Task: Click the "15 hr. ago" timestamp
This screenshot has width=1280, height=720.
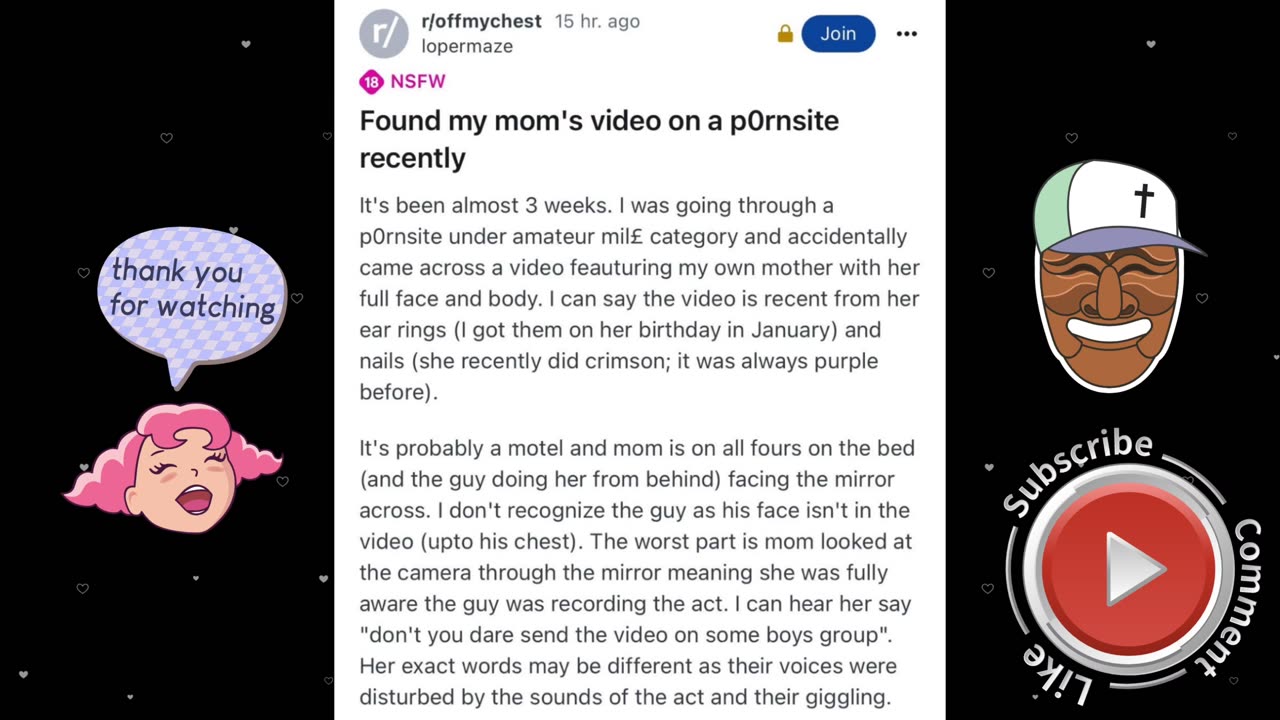Action: point(597,21)
